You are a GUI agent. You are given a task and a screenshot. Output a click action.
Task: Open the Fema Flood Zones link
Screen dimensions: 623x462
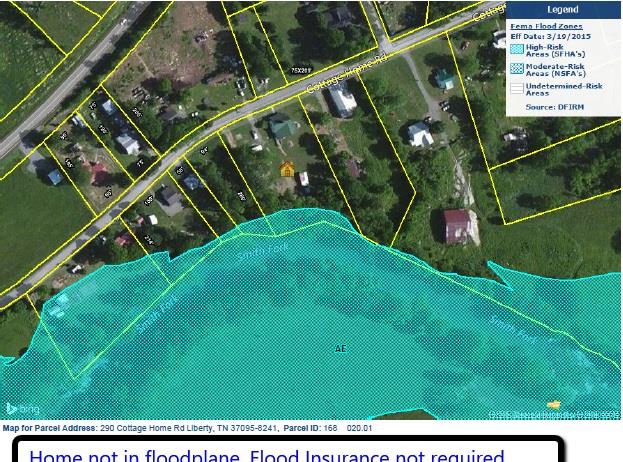(546, 26)
